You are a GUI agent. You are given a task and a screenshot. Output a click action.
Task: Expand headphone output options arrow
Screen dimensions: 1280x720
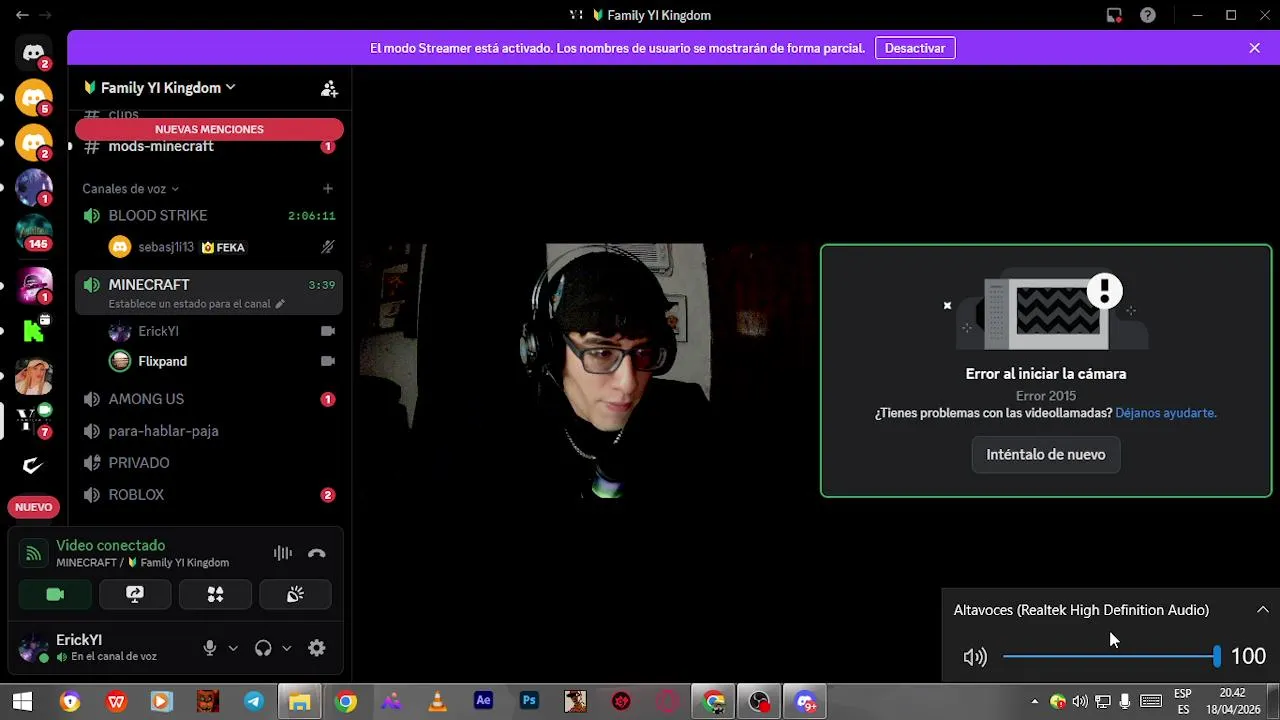pos(286,648)
